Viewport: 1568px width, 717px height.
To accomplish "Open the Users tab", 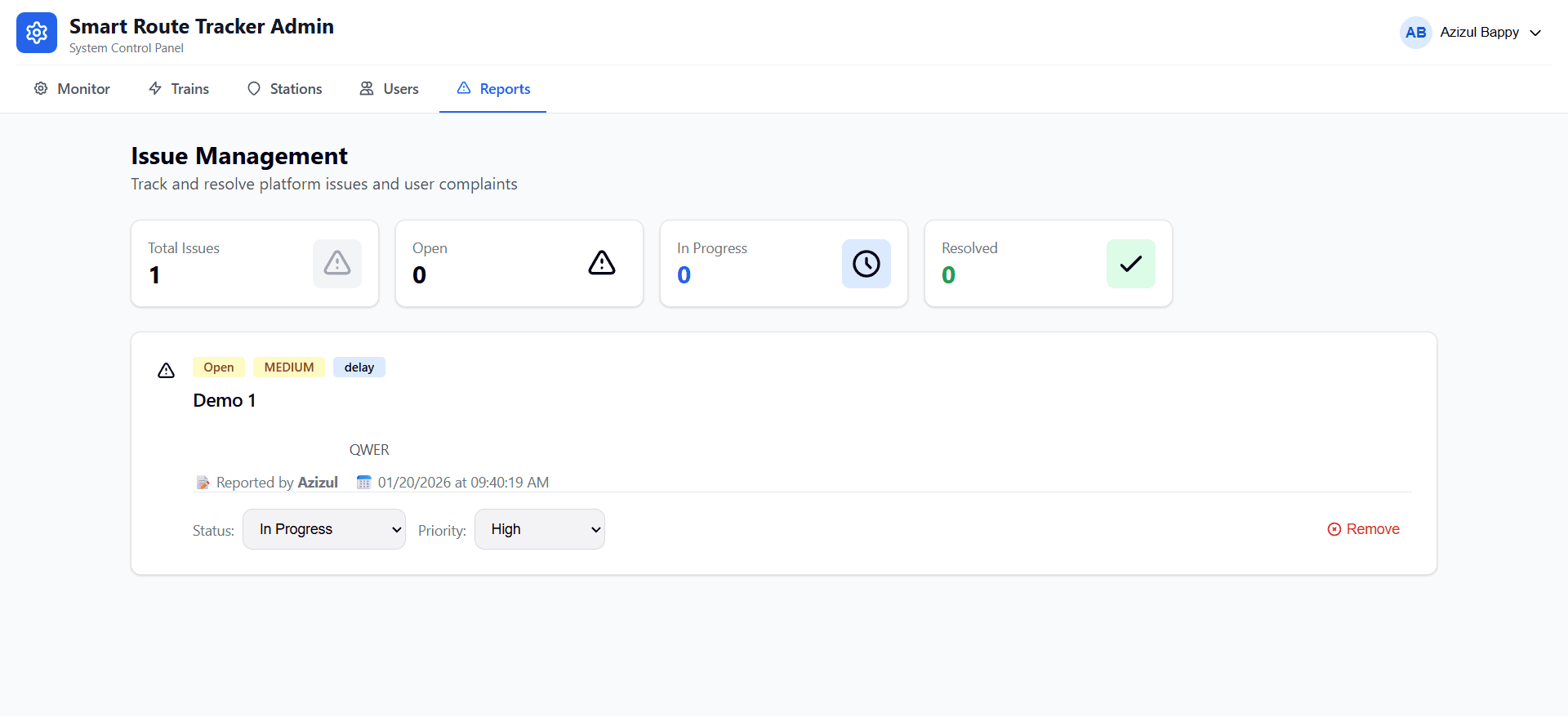I will [390, 89].
